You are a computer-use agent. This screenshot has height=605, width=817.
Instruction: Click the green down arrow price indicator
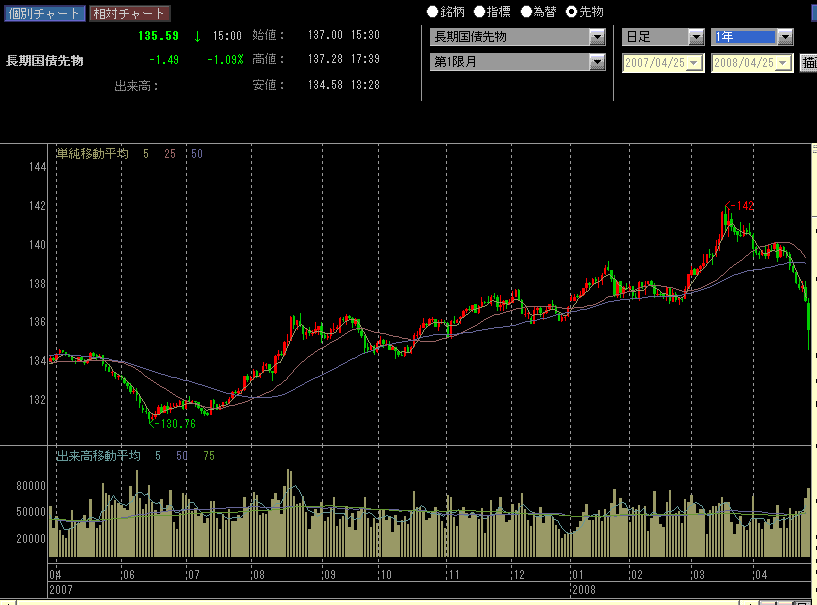[197, 36]
